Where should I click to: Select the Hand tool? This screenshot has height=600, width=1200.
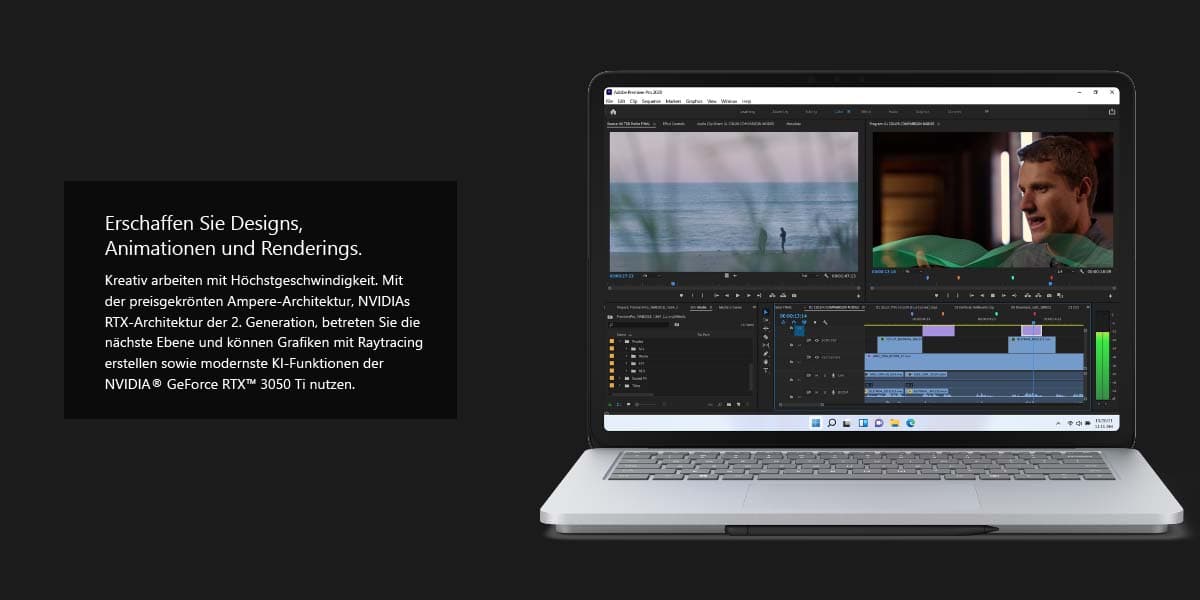point(766,362)
